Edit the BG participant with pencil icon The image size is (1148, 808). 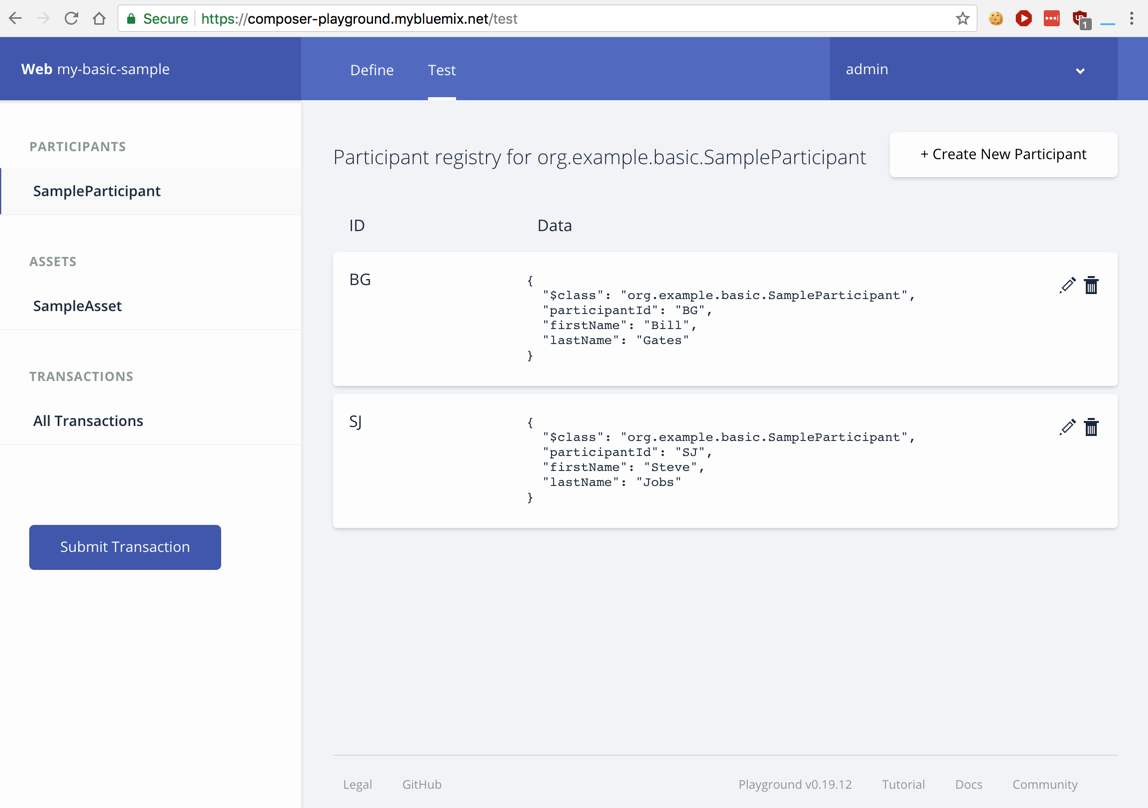pyautogui.click(x=1067, y=285)
